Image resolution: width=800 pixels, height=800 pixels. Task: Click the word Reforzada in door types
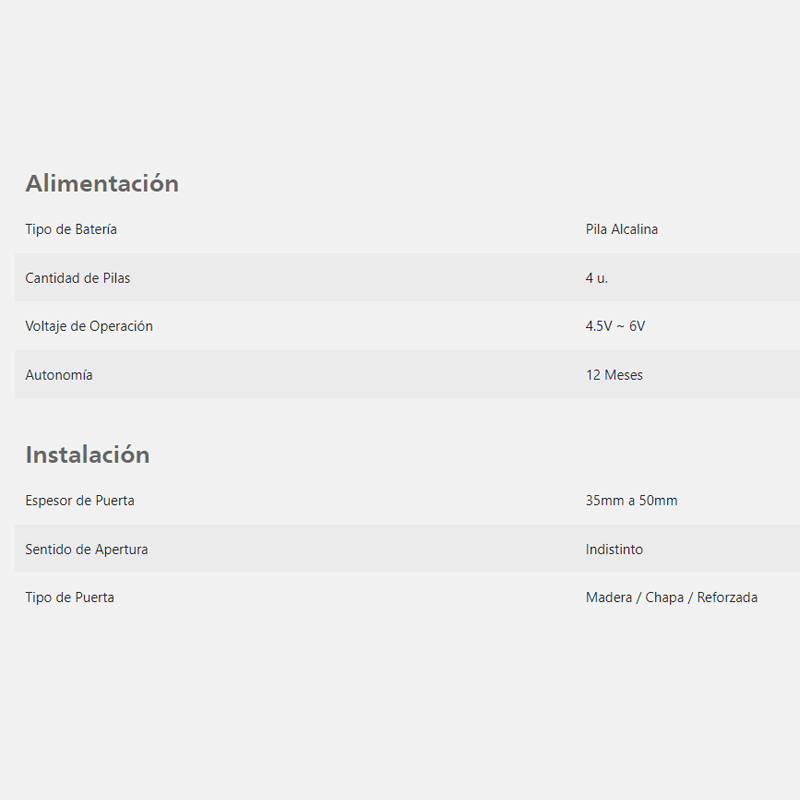727,597
